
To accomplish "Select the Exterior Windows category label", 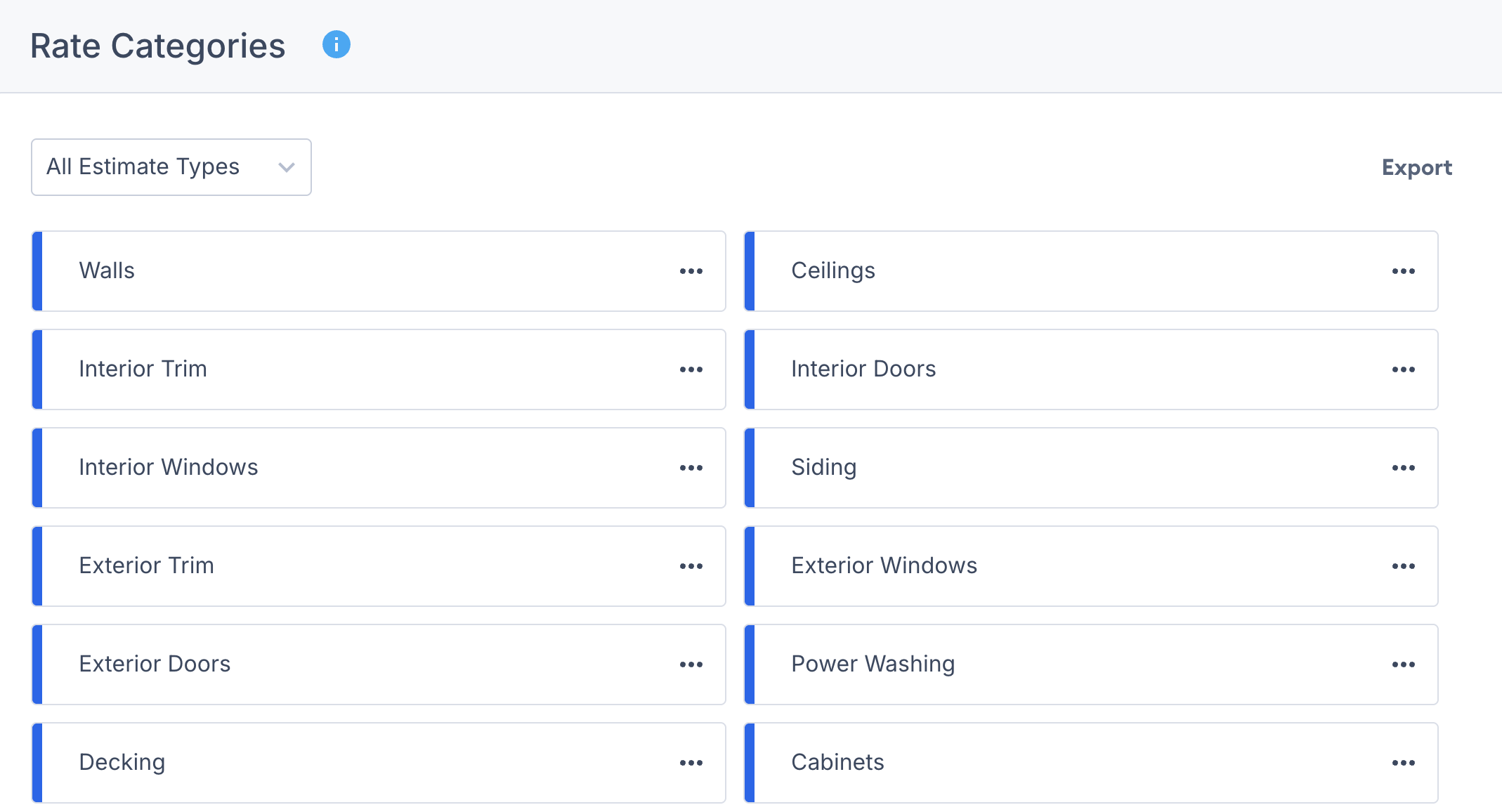I will [x=884, y=565].
